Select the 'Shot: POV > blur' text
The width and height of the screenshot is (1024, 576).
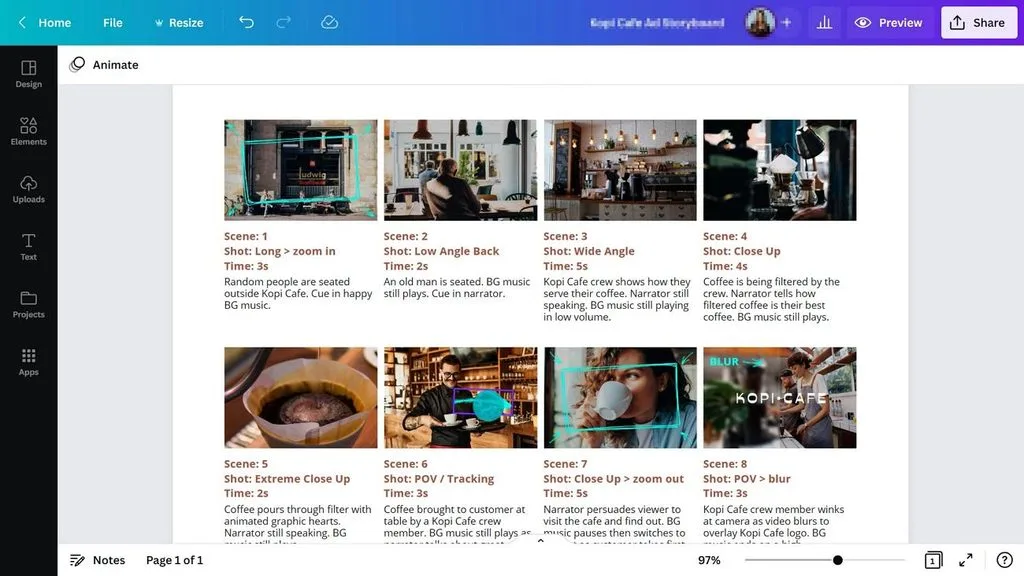[746, 479]
